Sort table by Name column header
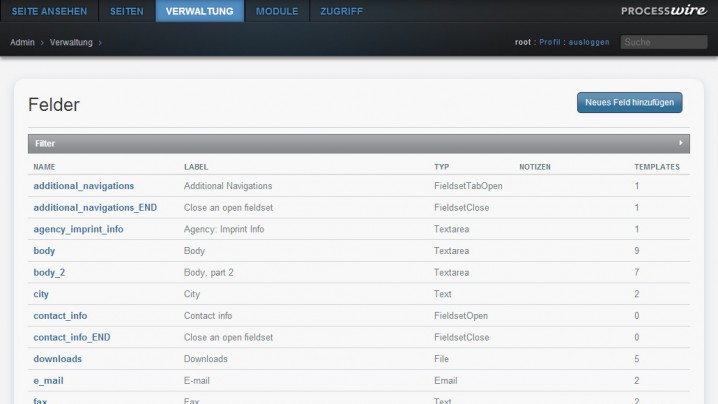Viewport: 718px width, 404px height. [44, 166]
